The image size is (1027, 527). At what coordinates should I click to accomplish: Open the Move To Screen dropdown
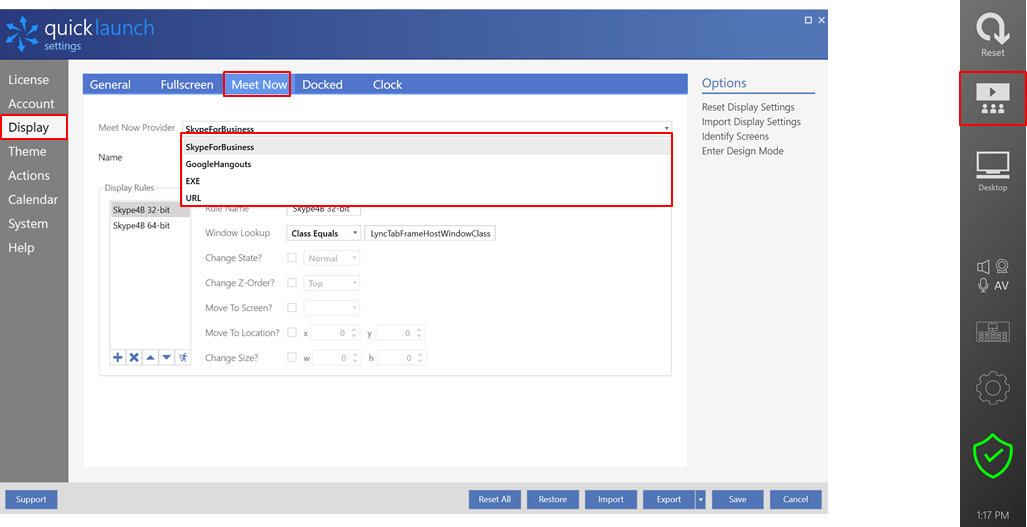[331, 308]
